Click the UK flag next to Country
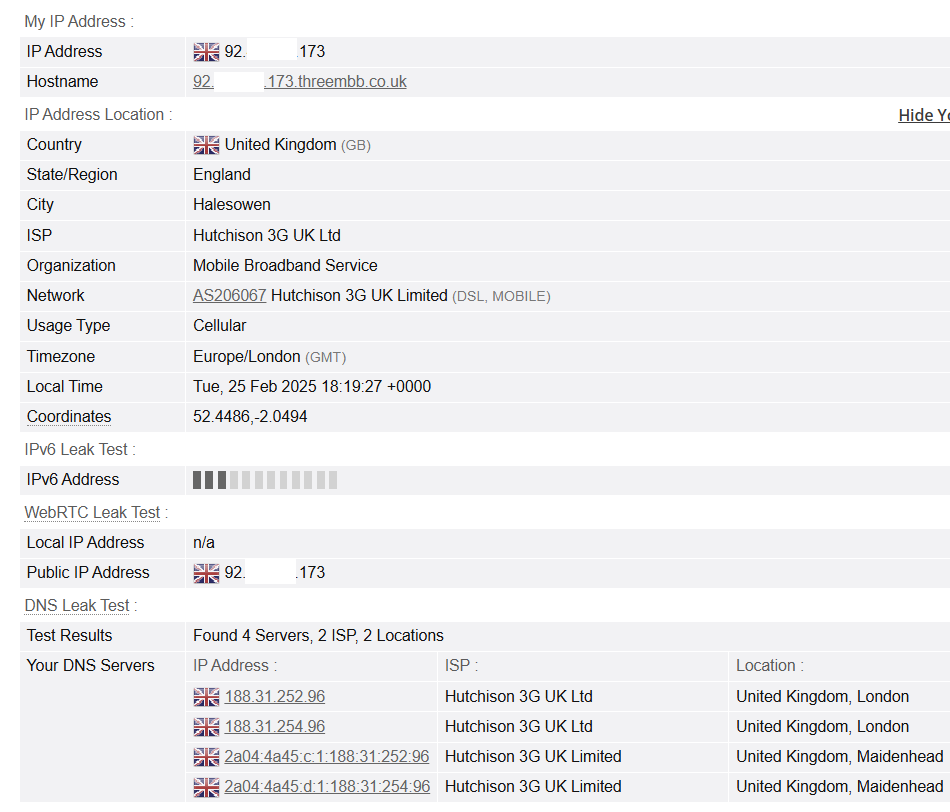 (x=206, y=145)
